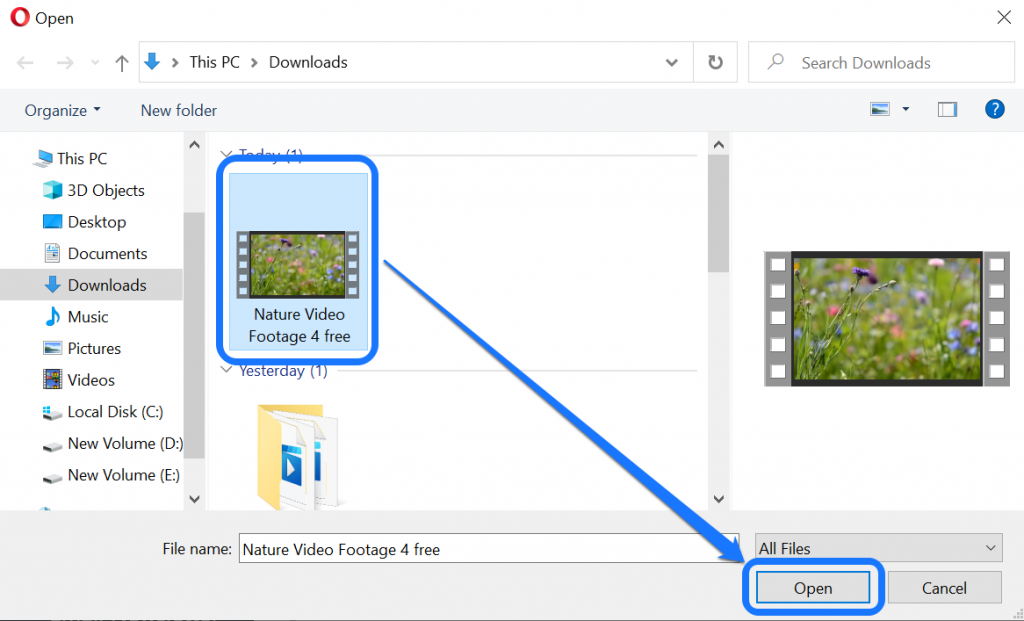Open recent locations dropdown arrow
This screenshot has width=1024, height=621.
95,63
